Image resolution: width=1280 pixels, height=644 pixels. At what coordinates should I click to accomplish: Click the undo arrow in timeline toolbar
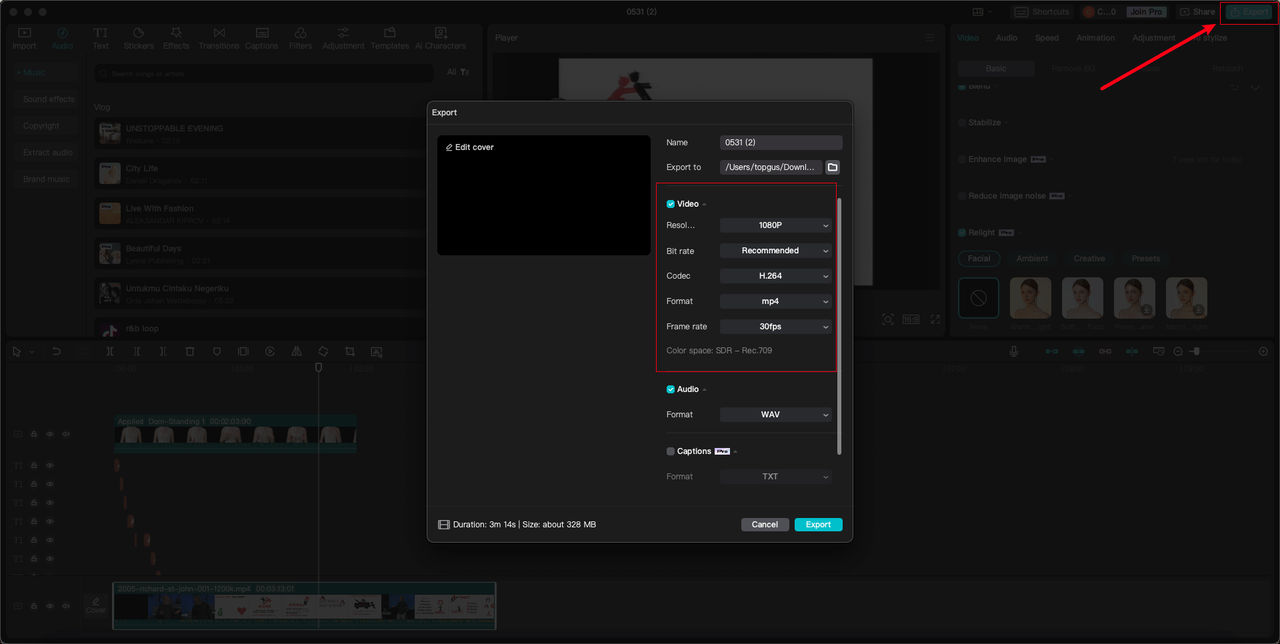pos(57,351)
